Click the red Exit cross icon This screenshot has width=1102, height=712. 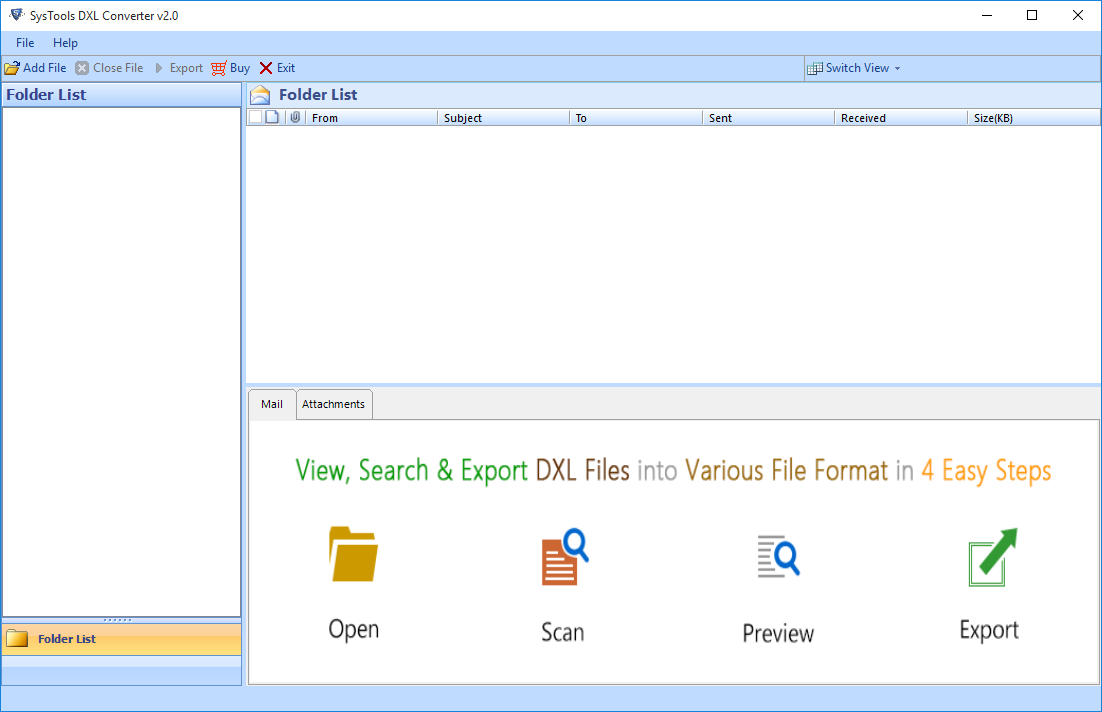tap(265, 67)
